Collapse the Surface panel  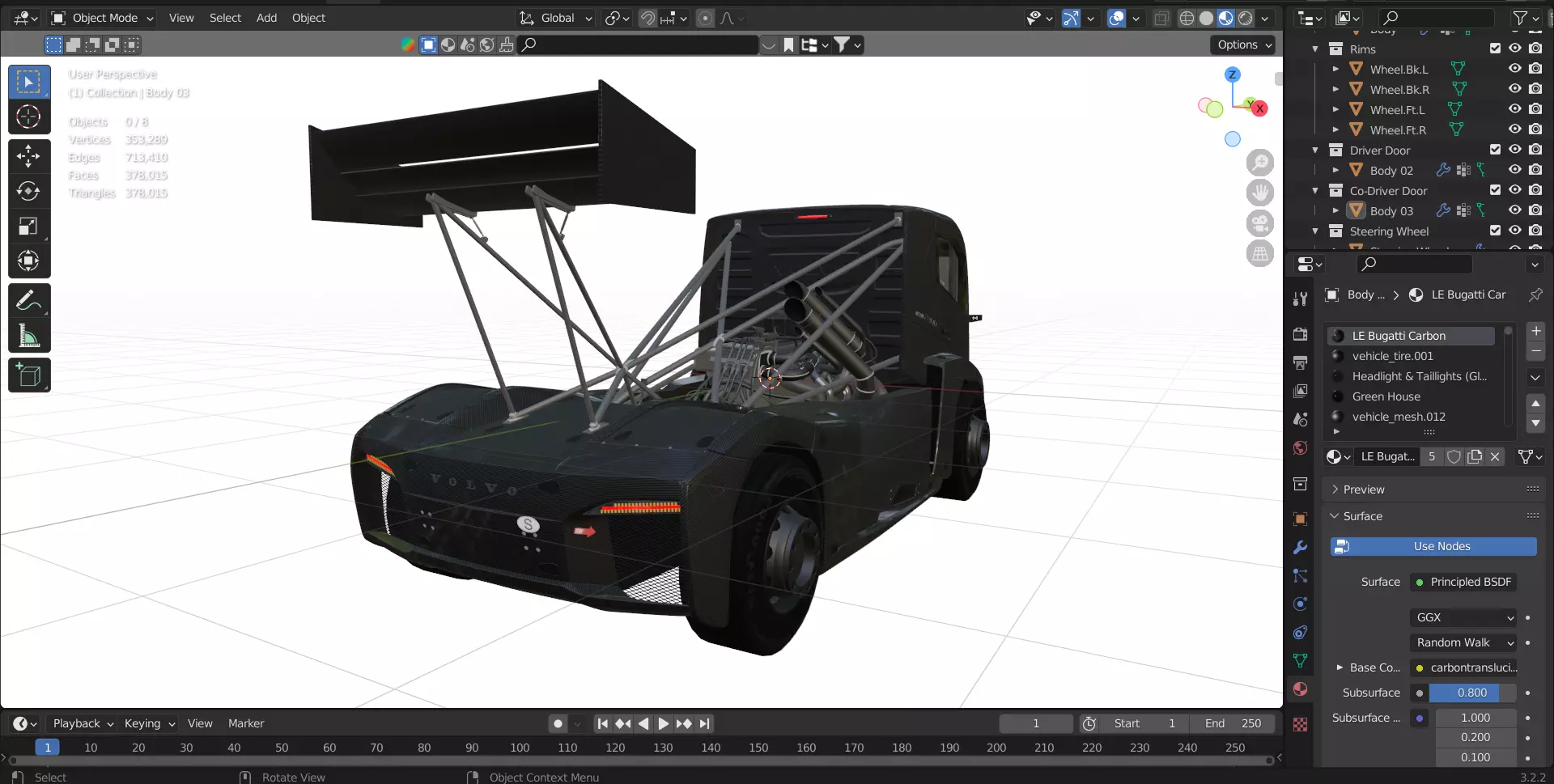[x=1335, y=516]
